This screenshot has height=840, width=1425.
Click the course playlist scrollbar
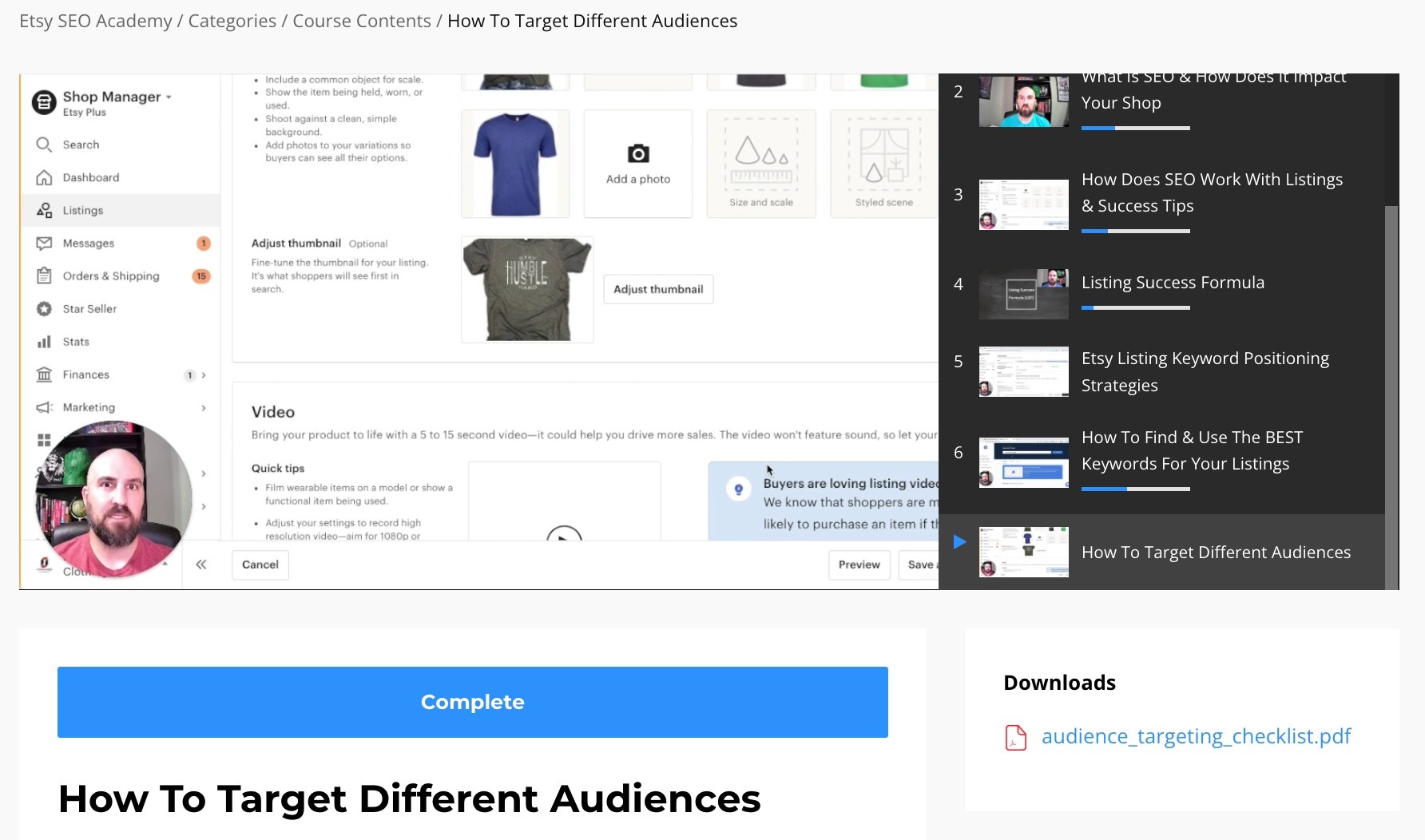click(x=1391, y=398)
